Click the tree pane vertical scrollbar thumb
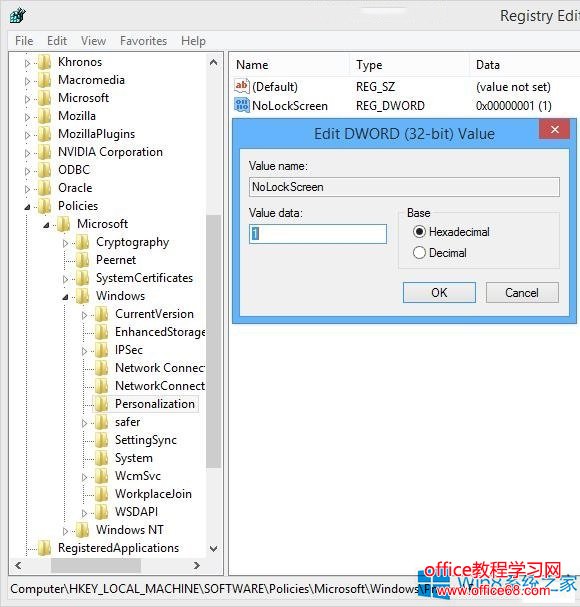The width and height of the screenshot is (580, 607). click(213, 341)
